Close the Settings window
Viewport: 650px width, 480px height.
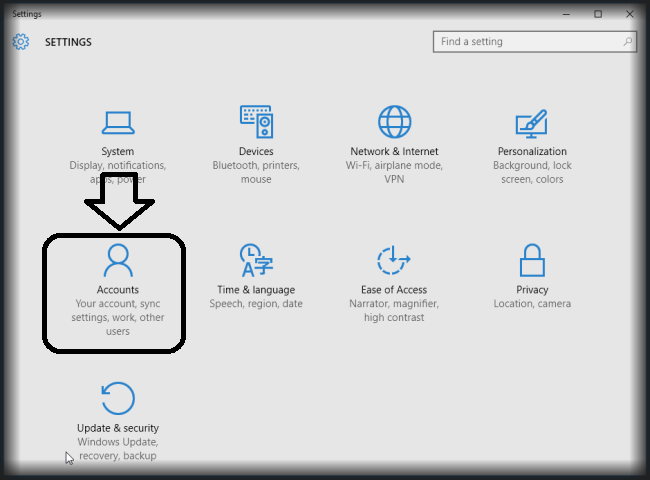tap(630, 14)
